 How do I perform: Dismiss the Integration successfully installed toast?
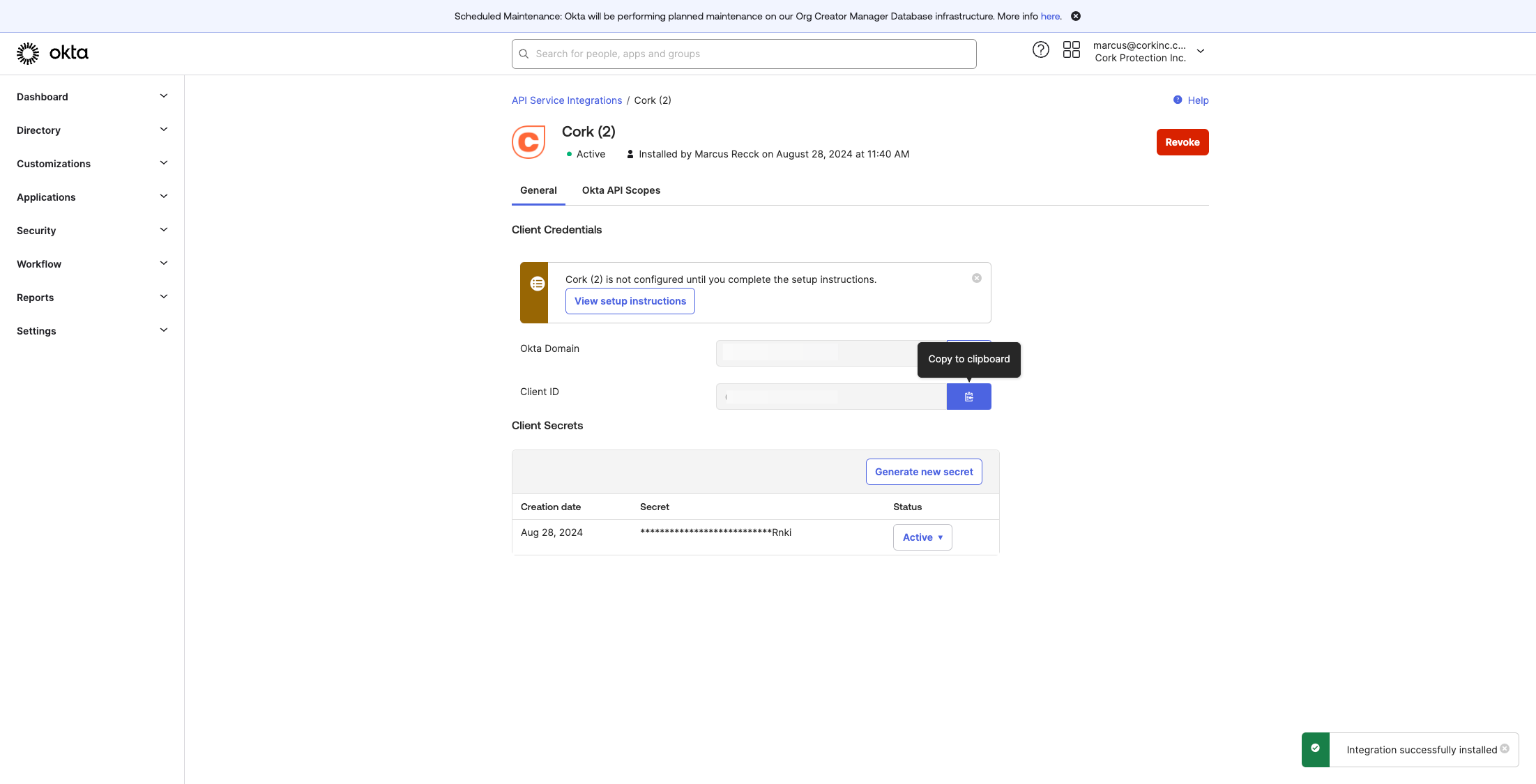click(1505, 748)
